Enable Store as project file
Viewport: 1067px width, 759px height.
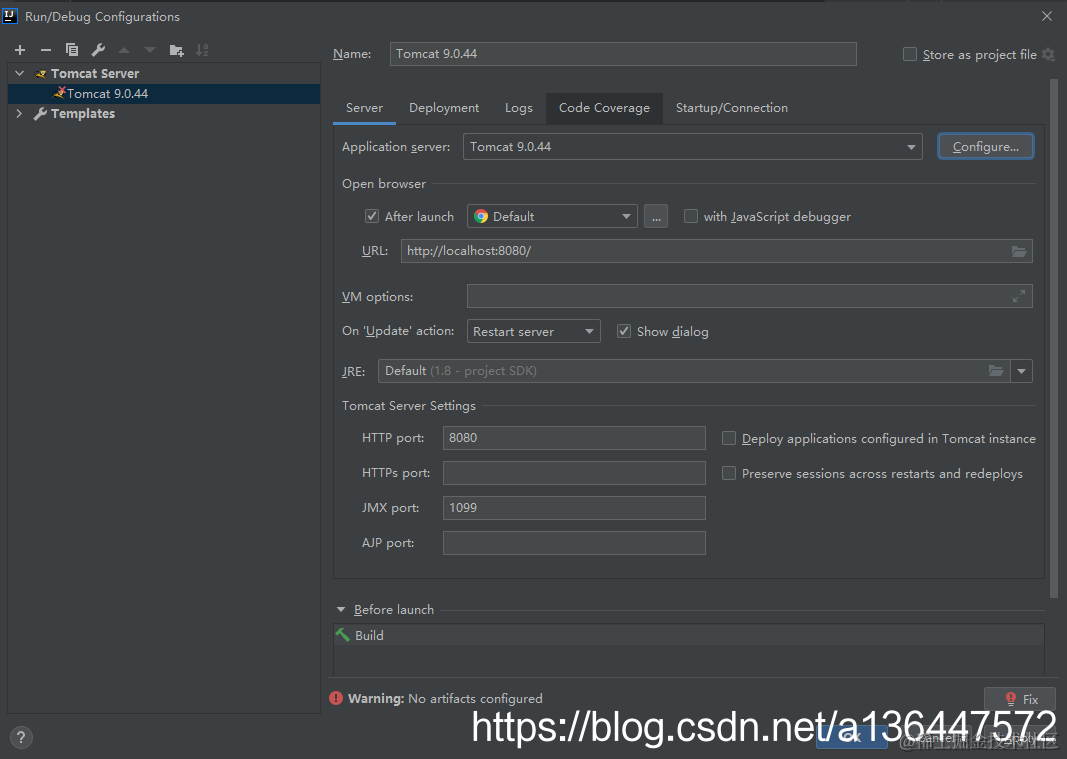(910, 54)
